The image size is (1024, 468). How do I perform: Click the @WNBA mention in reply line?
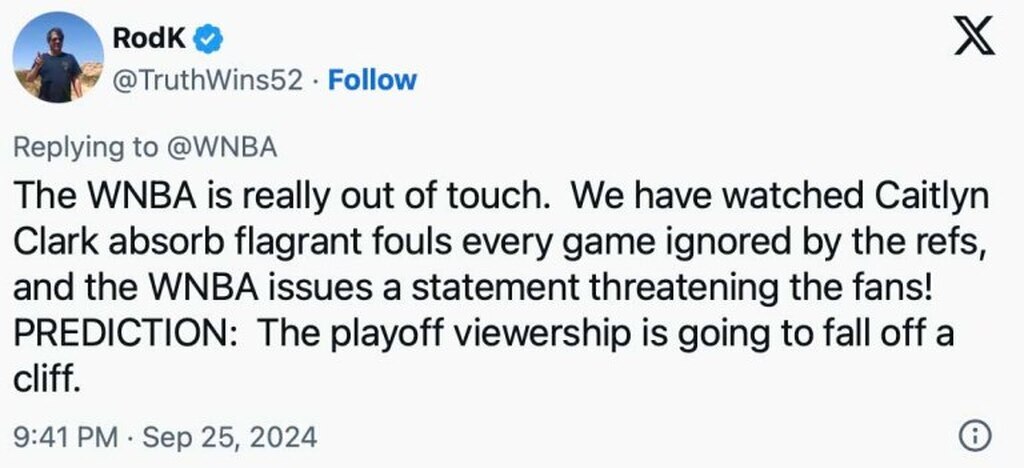coord(227,146)
